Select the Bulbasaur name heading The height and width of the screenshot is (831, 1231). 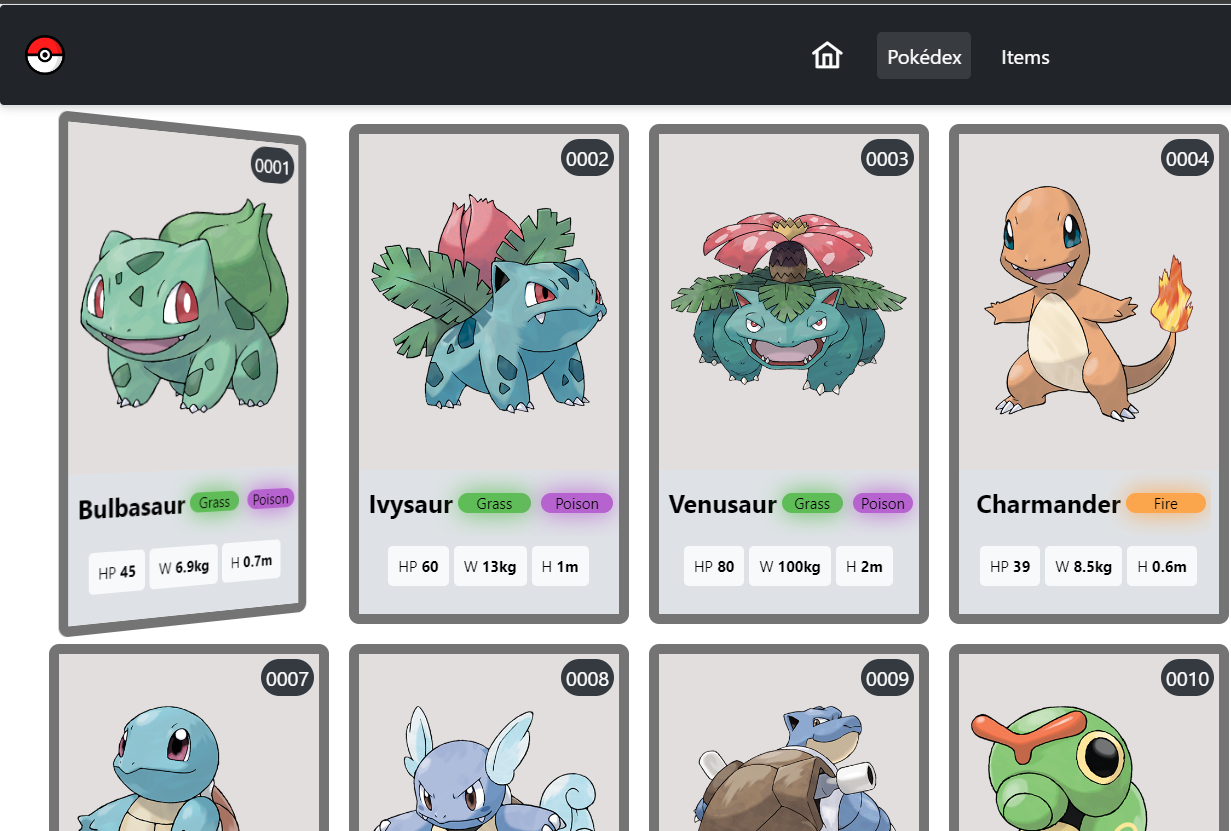pos(131,508)
